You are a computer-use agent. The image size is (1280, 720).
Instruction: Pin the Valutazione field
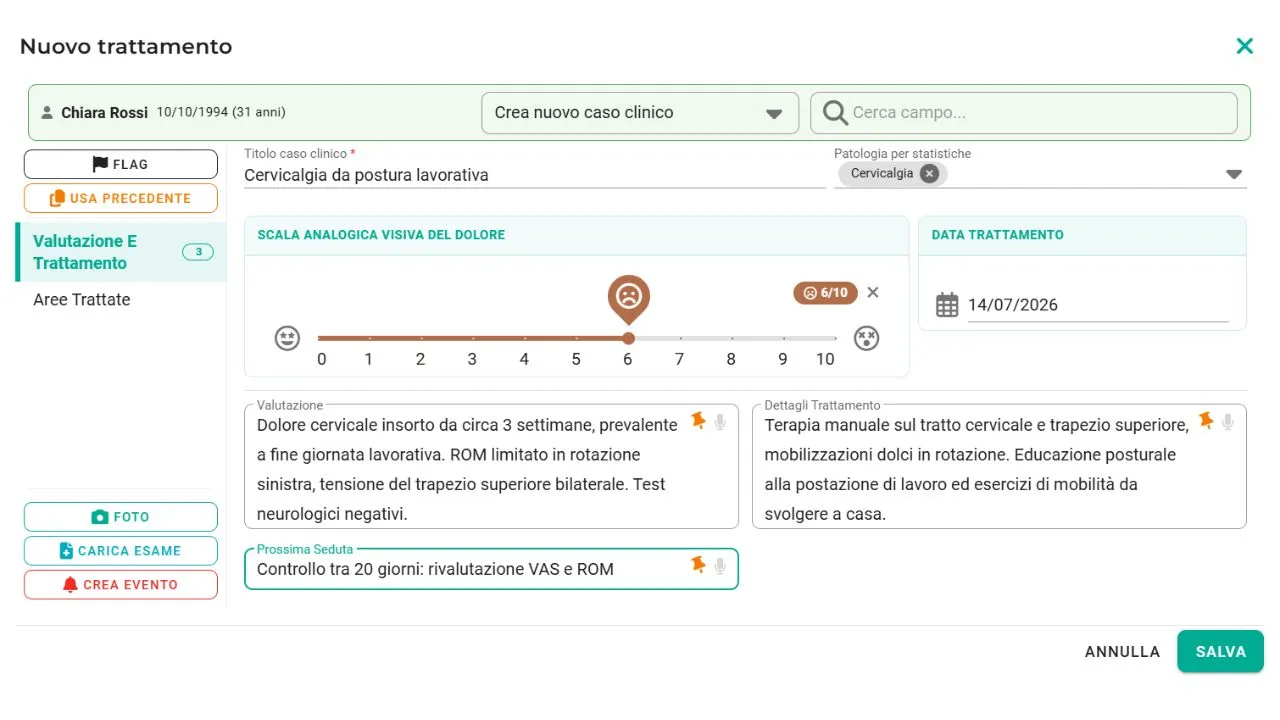click(x=699, y=421)
